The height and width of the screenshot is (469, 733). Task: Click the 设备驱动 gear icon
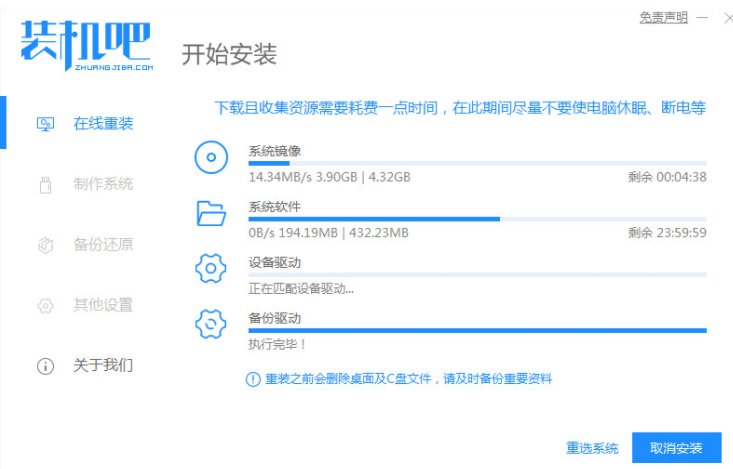point(211,268)
